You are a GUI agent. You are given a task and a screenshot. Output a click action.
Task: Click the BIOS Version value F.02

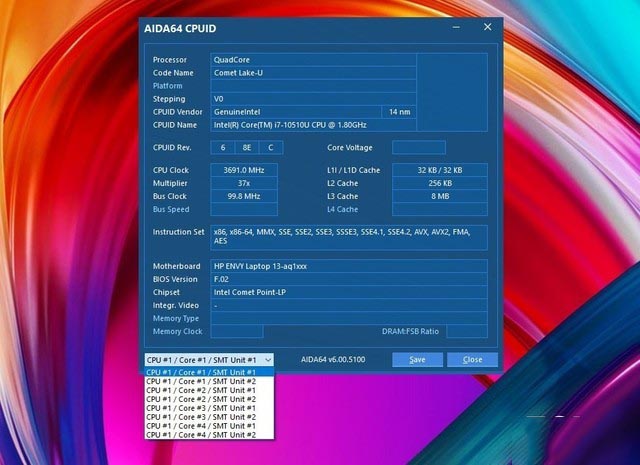coord(349,279)
